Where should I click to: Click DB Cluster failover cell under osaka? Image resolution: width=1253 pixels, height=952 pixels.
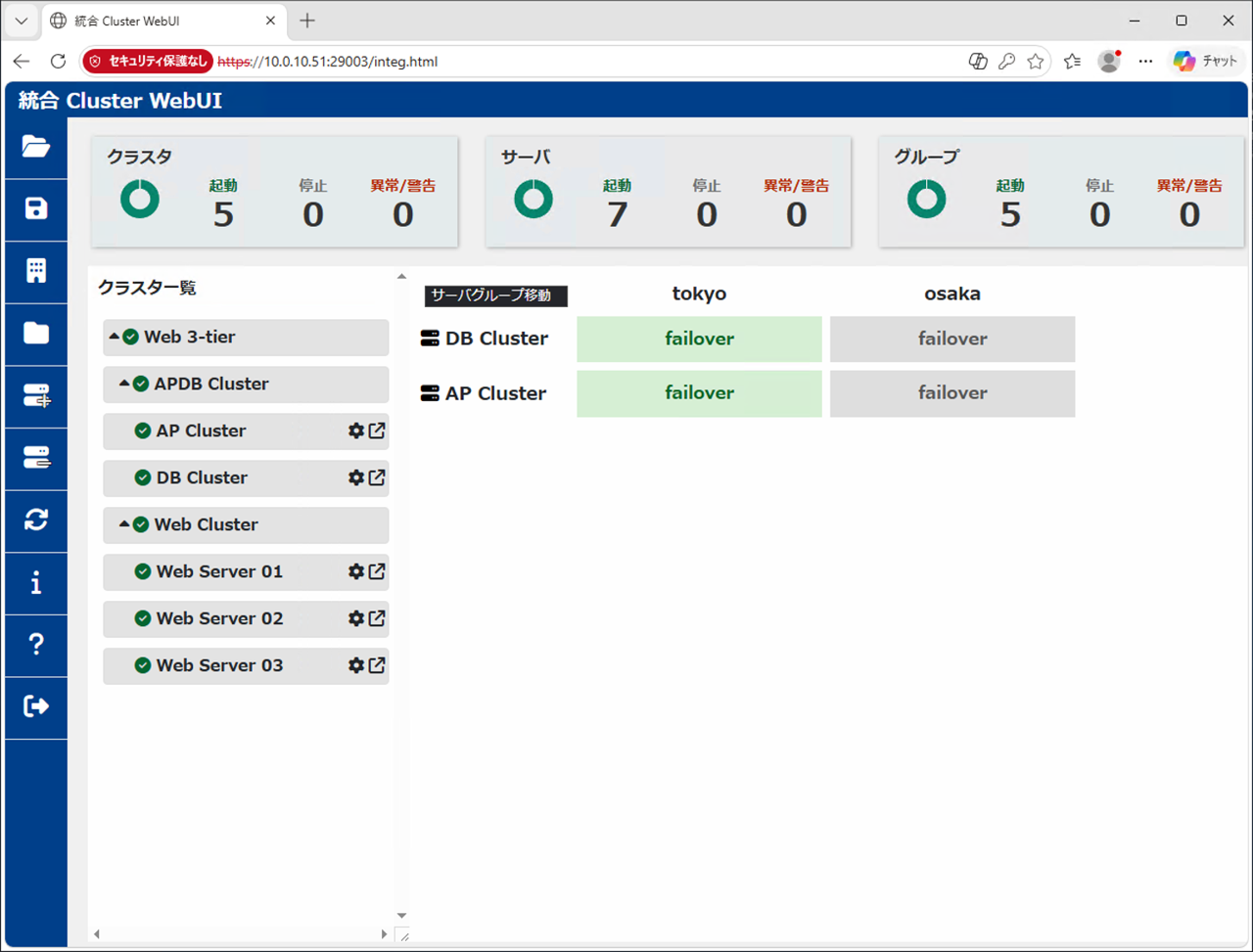pos(952,339)
